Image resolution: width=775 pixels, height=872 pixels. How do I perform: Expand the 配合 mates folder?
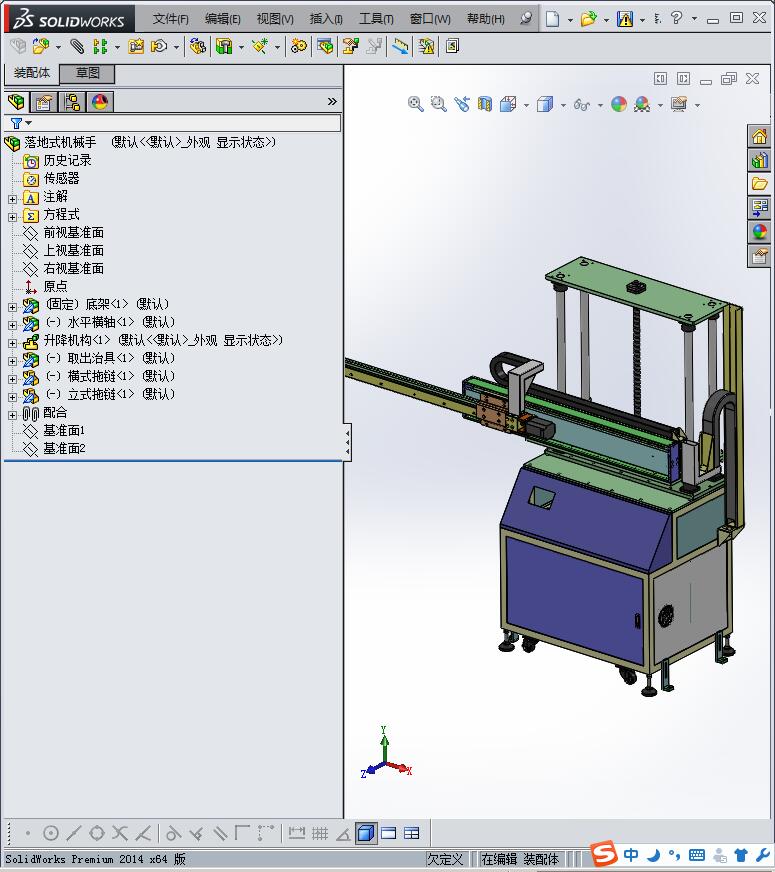pyautogui.click(x=12, y=415)
